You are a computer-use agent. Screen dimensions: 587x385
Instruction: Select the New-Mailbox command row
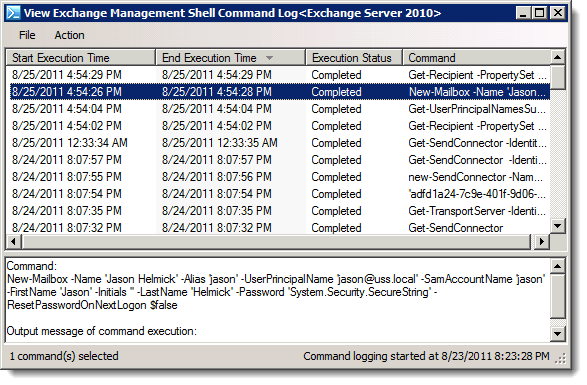(x=280, y=92)
